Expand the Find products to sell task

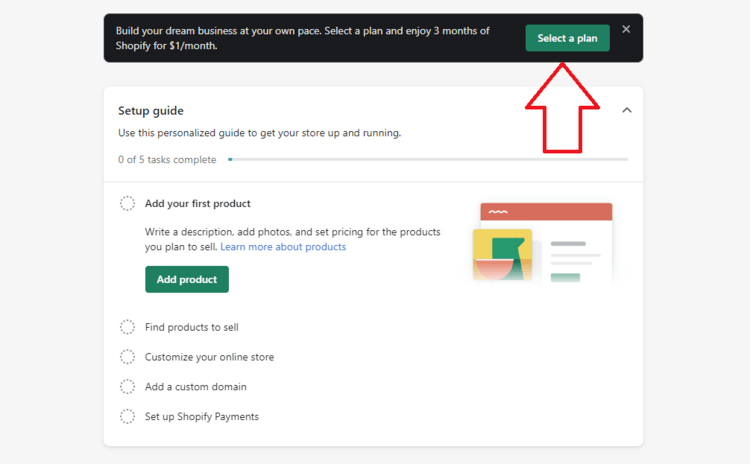[x=192, y=327]
